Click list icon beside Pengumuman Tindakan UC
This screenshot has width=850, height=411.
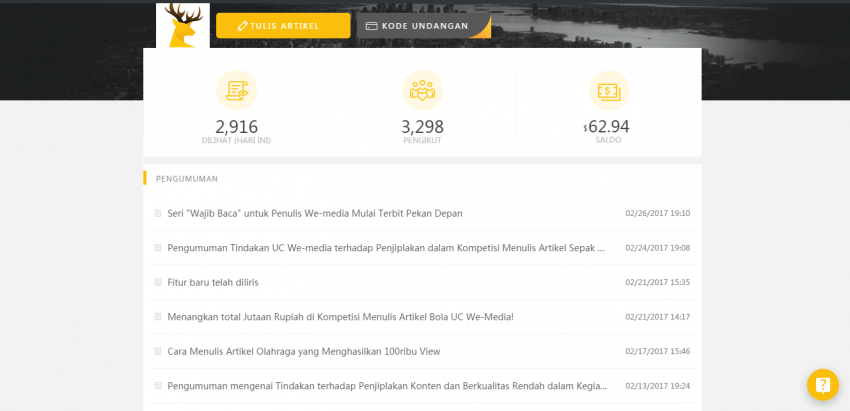point(158,248)
